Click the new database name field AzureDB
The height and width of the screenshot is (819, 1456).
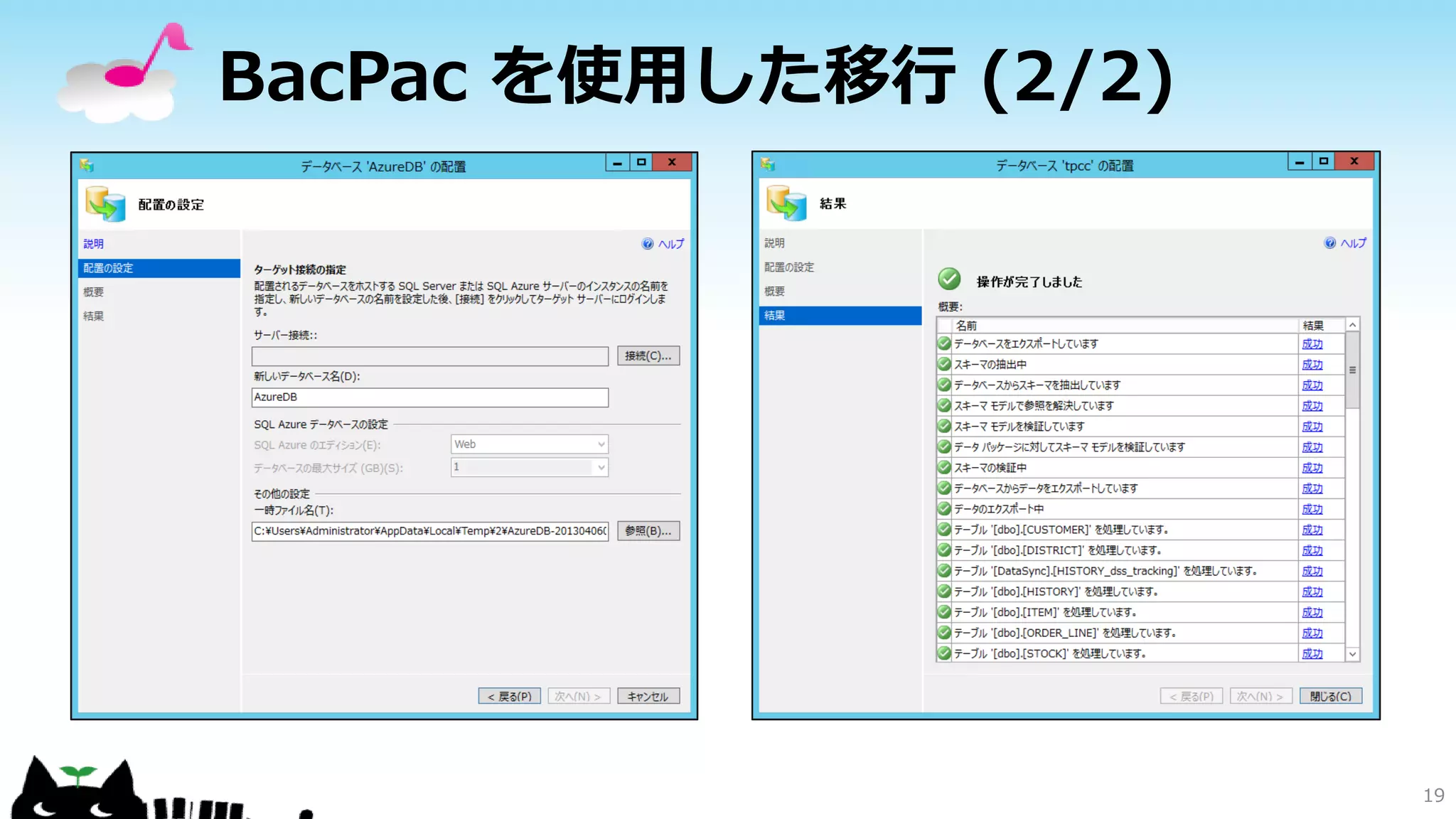click(430, 397)
